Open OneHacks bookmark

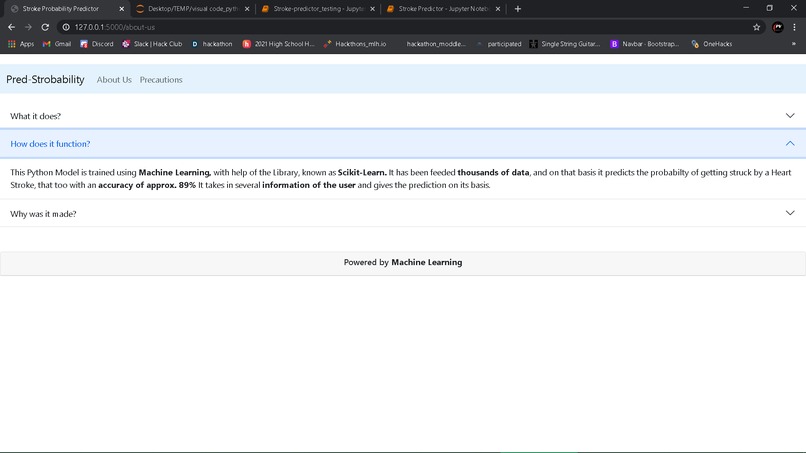point(711,44)
